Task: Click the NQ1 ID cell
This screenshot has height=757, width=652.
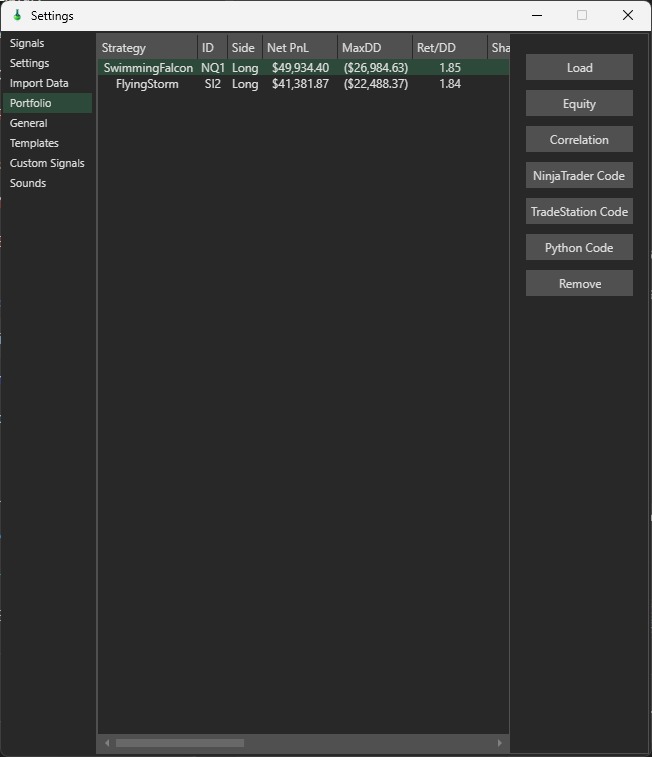Action: pyautogui.click(x=213, y=68)
